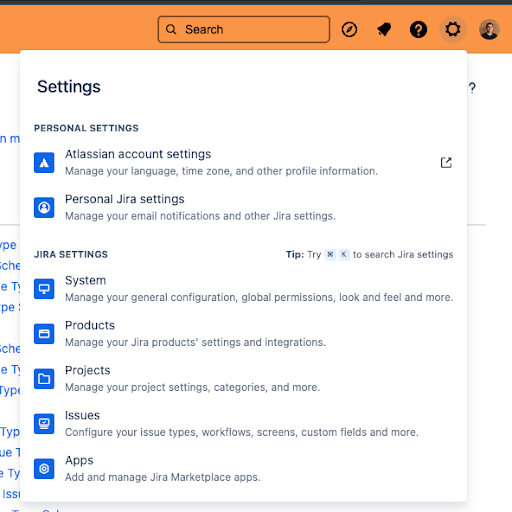This screenshot has width=512, height=512.
Task: Click the Projects folder icon
Action: point(44,379)
